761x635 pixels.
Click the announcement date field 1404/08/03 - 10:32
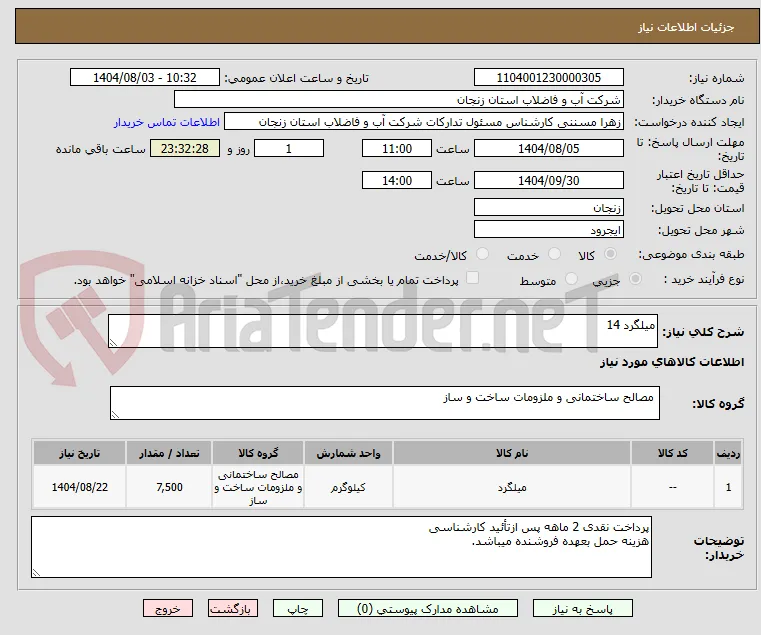pos(145,78)
